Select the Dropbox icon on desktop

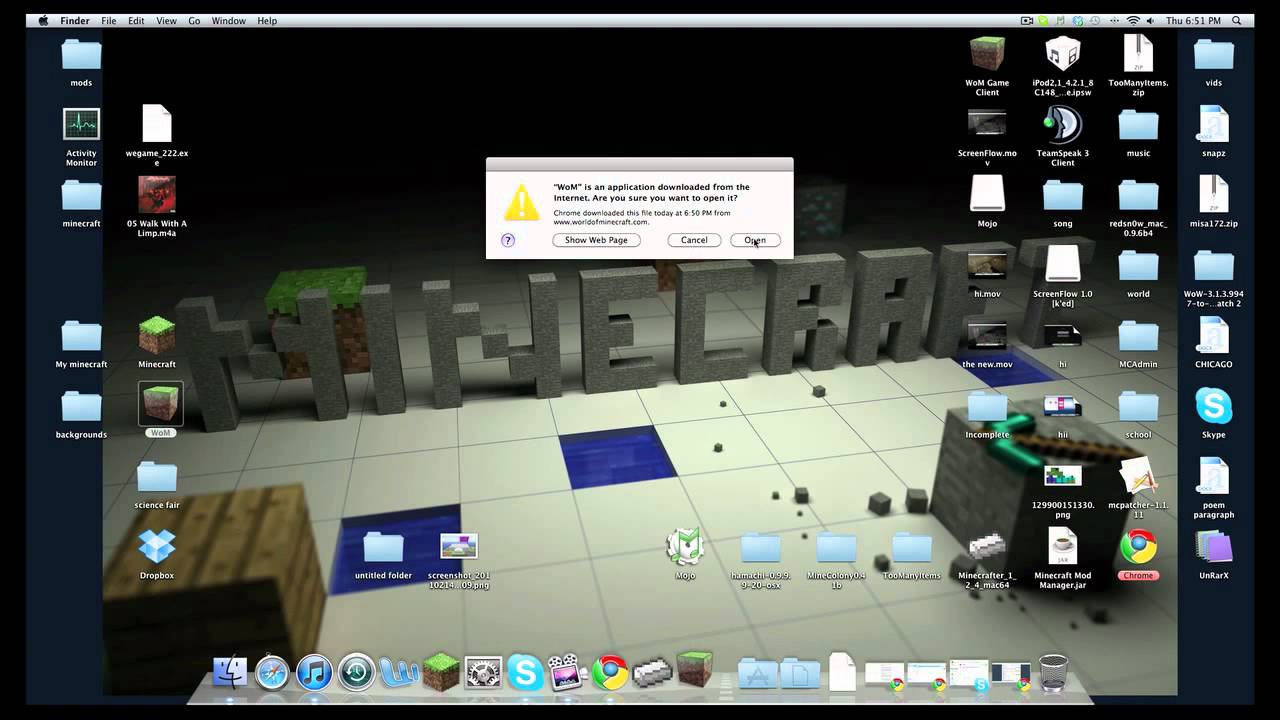click(157, 547)
